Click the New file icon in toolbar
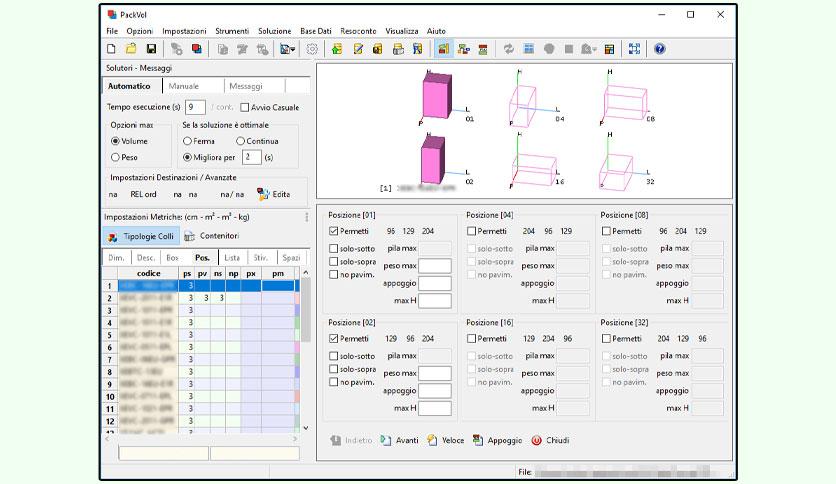Screen dimensions: 836x484 coord(111,49)
